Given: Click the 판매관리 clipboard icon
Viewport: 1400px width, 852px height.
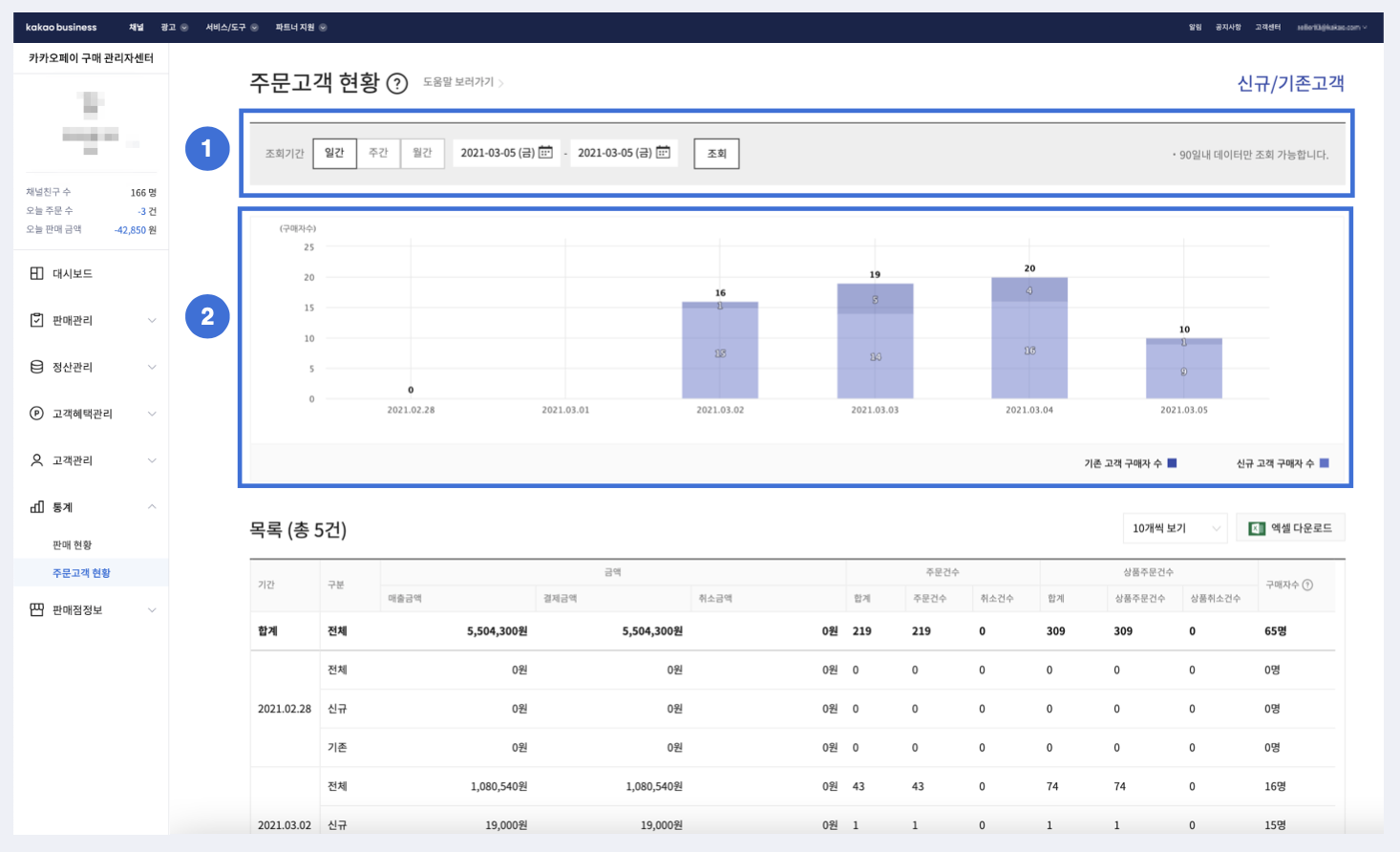Looking at the screenshot, I should coord(36,320).
